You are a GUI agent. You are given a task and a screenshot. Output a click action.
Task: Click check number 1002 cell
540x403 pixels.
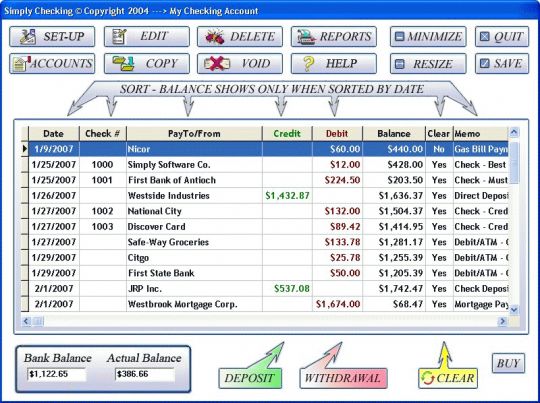point(103,211)
